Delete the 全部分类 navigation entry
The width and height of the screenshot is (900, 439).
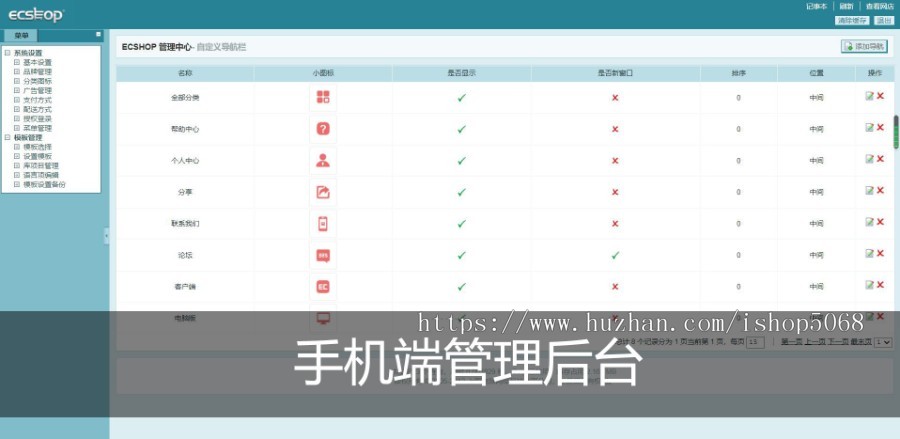click(880, 96)
